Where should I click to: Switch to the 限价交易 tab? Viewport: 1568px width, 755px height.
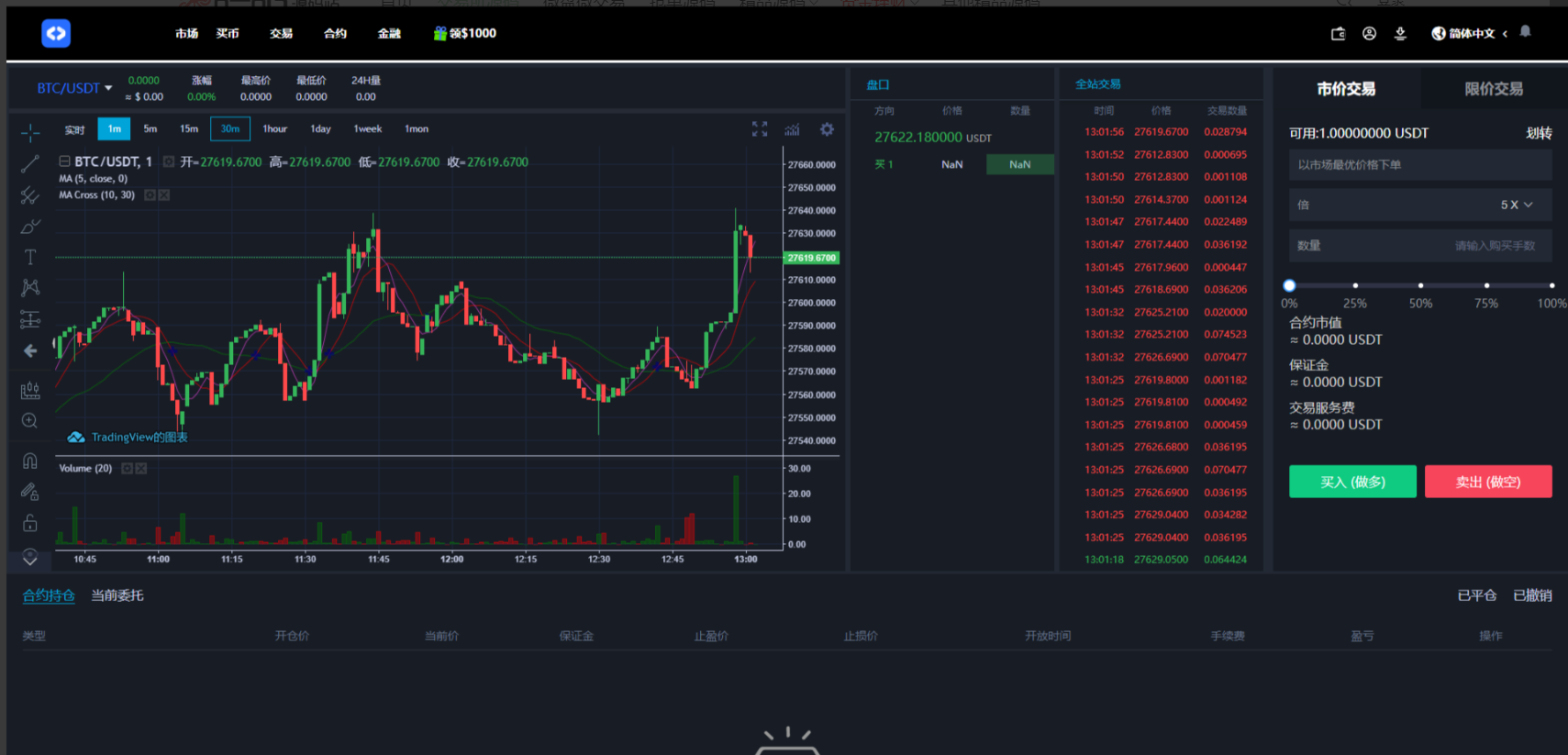point(1493,89)
